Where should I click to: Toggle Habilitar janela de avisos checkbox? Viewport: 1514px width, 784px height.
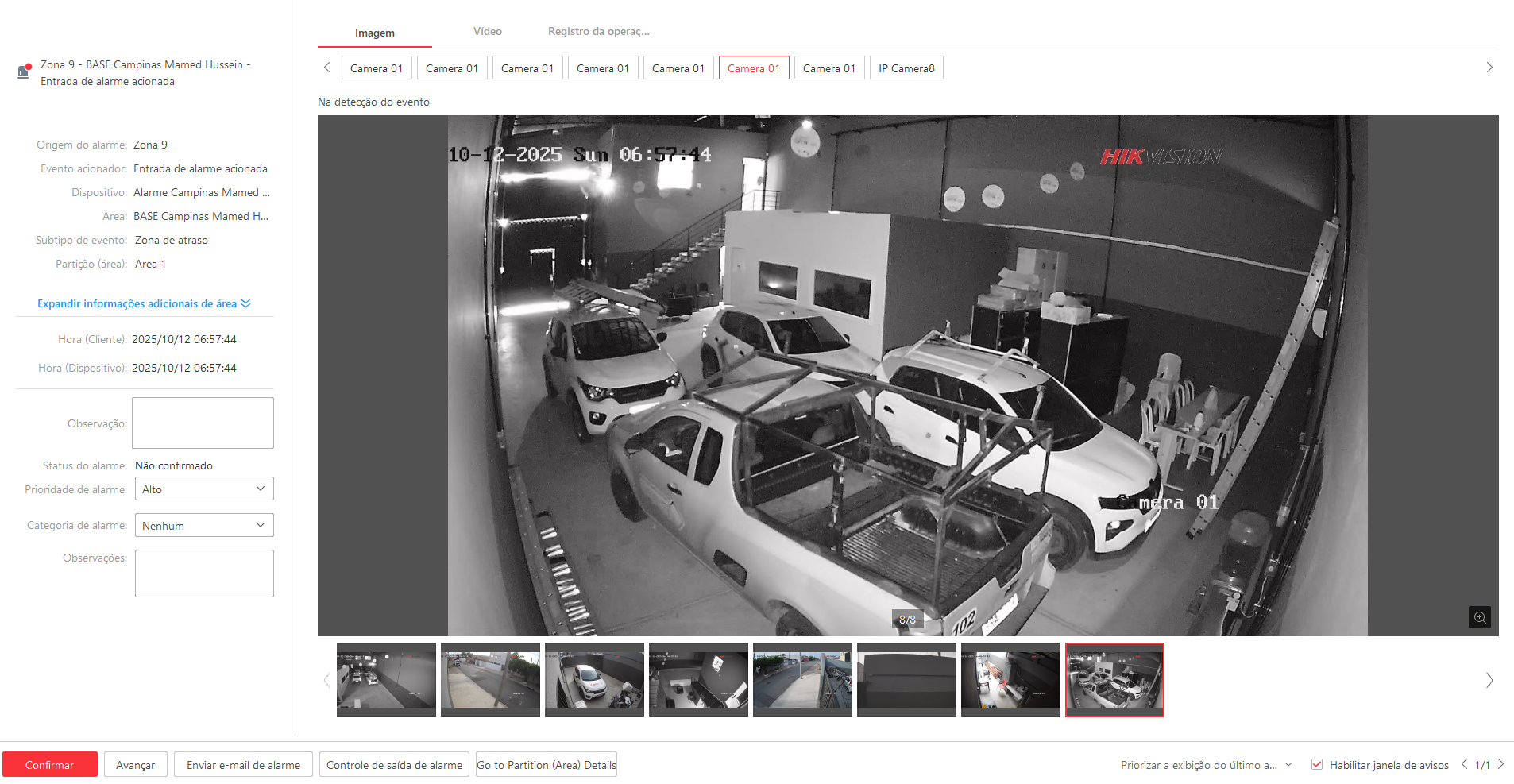pyautogui.click(x=1317, y=764)
